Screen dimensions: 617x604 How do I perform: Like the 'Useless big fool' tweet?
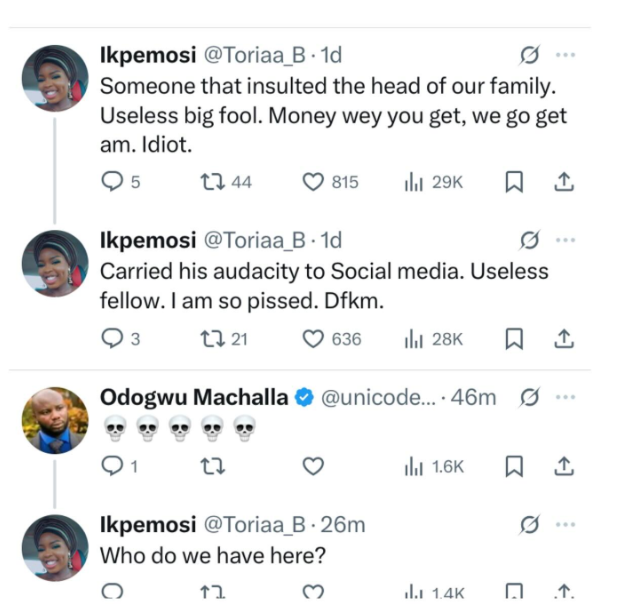click(x=315, y=182)
